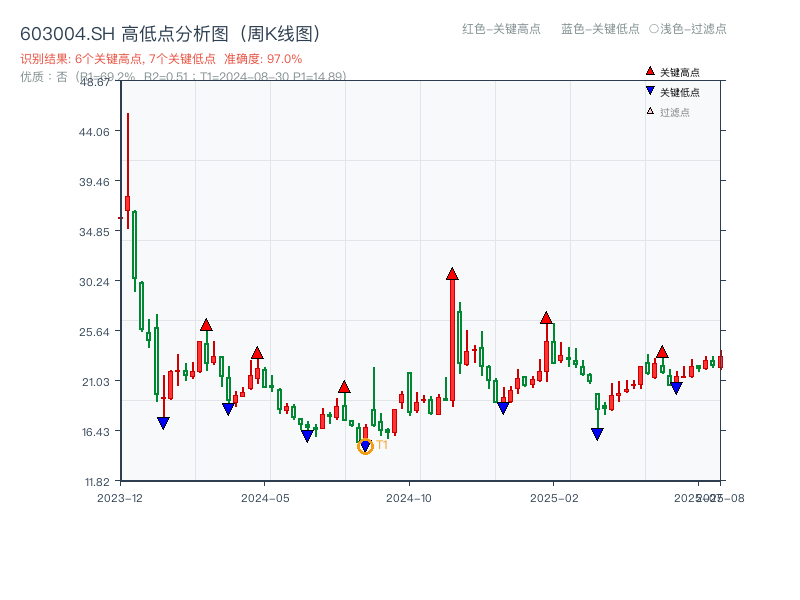The width and height of the screenshot is (800, 600).
Task: Click the 39.46 y-axis label
Action: [x=94, y=182]
